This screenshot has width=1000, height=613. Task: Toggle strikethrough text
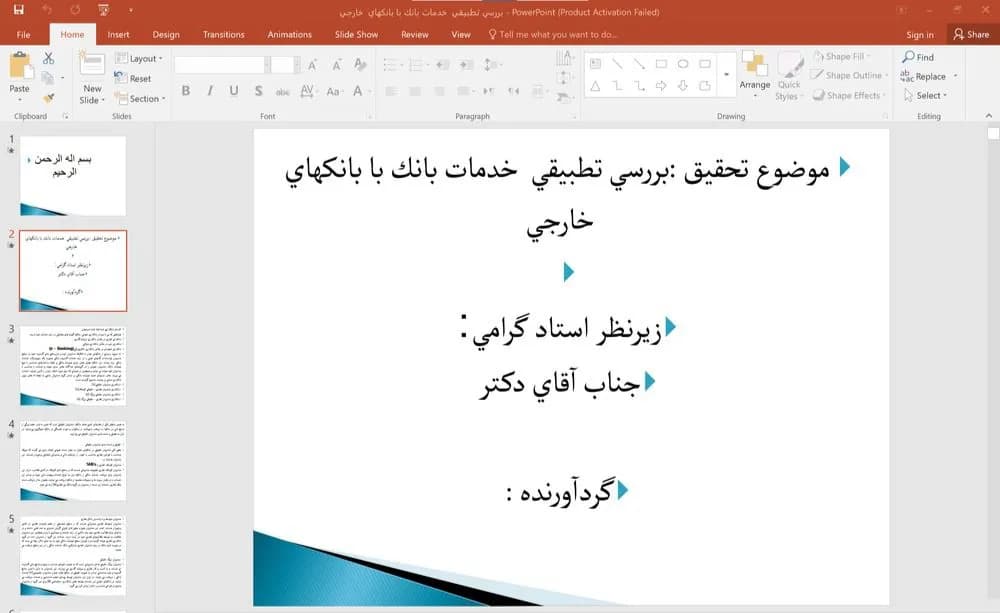[283, 91]
